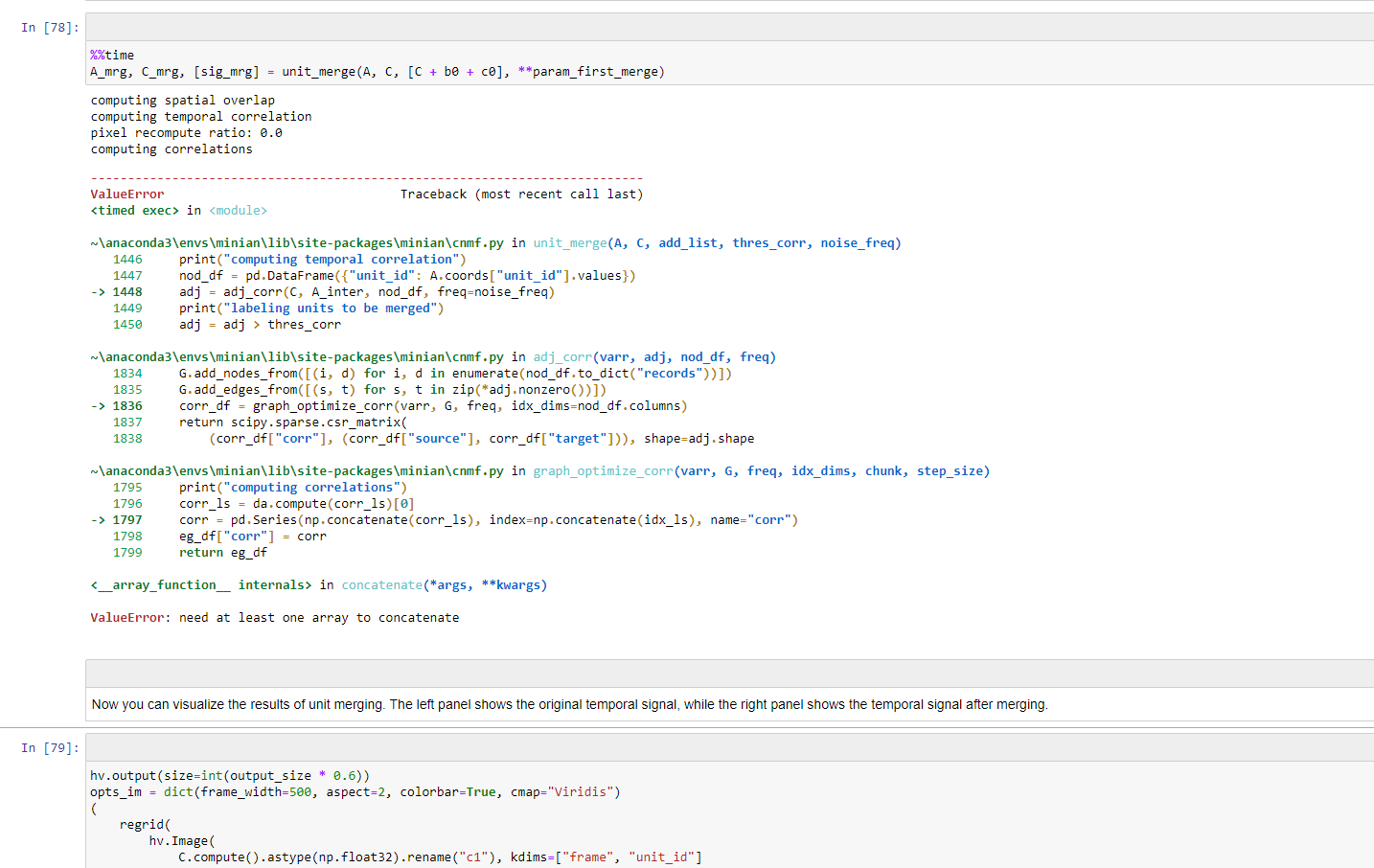Click the In [79] cell prompt
This screenshot has width=1374, height=868.
tap(48, 748)
